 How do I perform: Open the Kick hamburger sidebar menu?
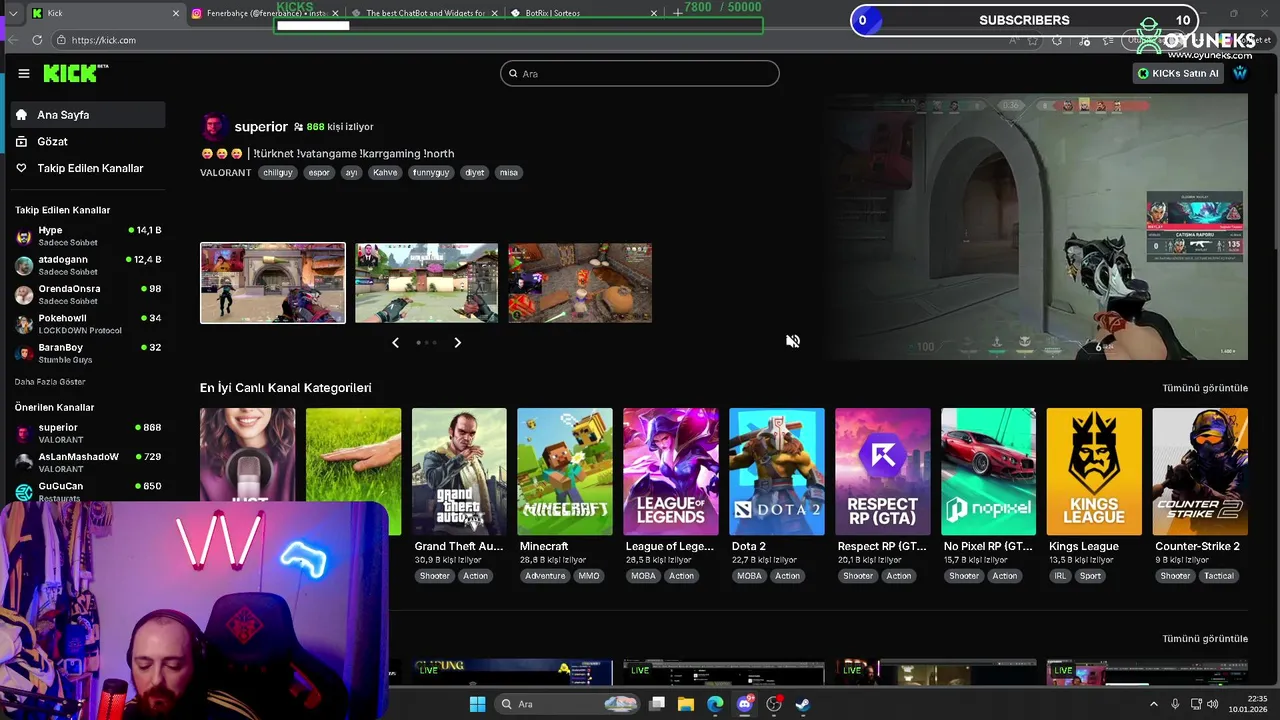tap(24, 73)
